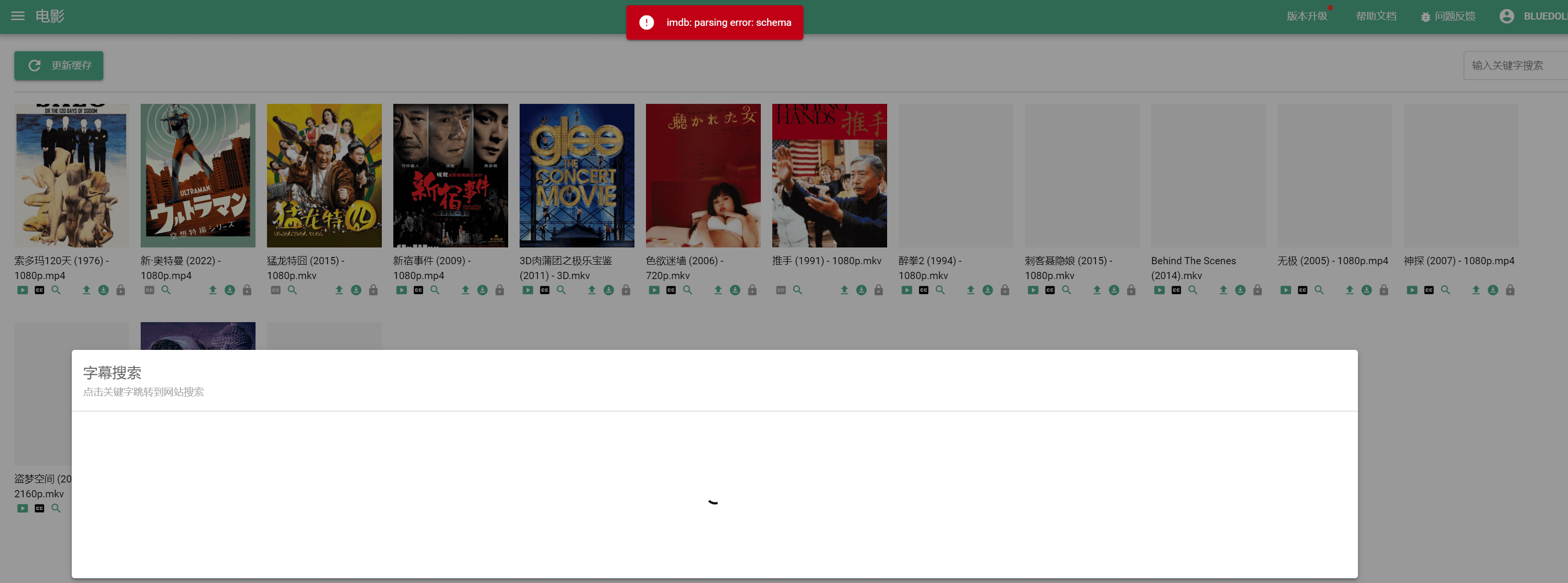1568x583 pixels.
Task: Dismiss the imdb parsing error banner
Action: point(714,22)
